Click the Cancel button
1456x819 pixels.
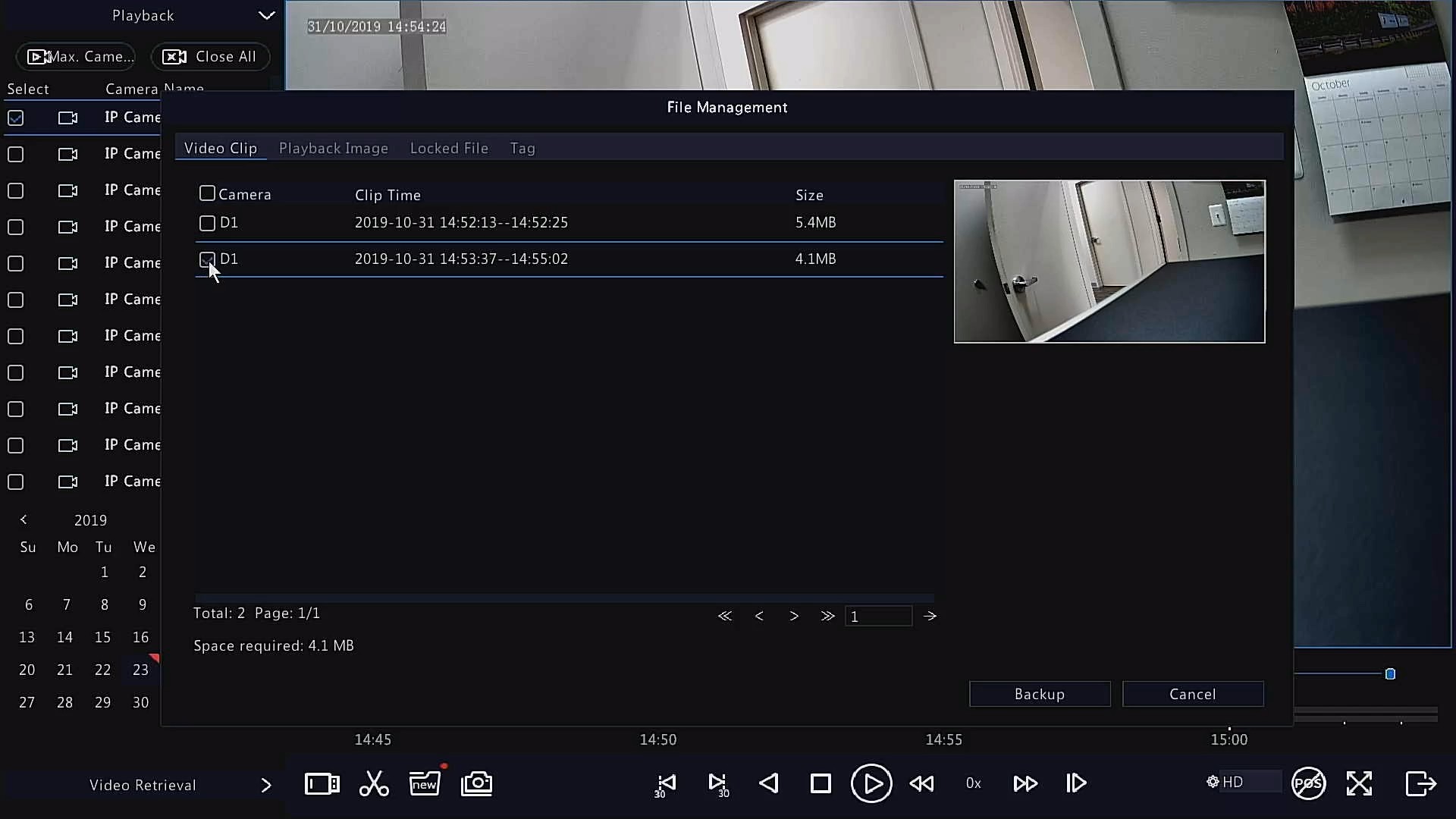coord(1192,694)
